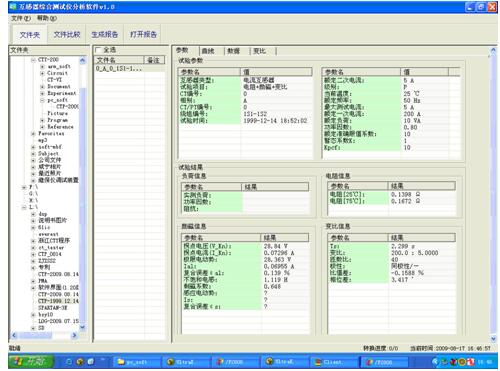Expand the Reference folder
Screen dimensions: 500x371
click(42, 127)
